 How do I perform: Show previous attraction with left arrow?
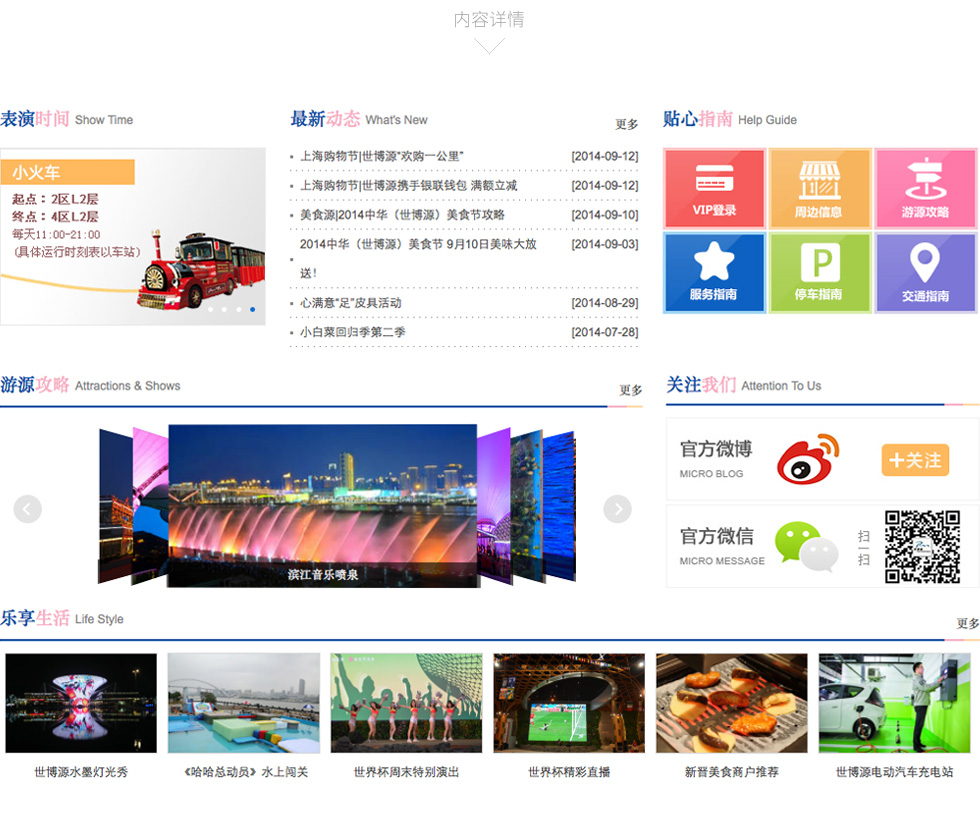coord(28,509)
